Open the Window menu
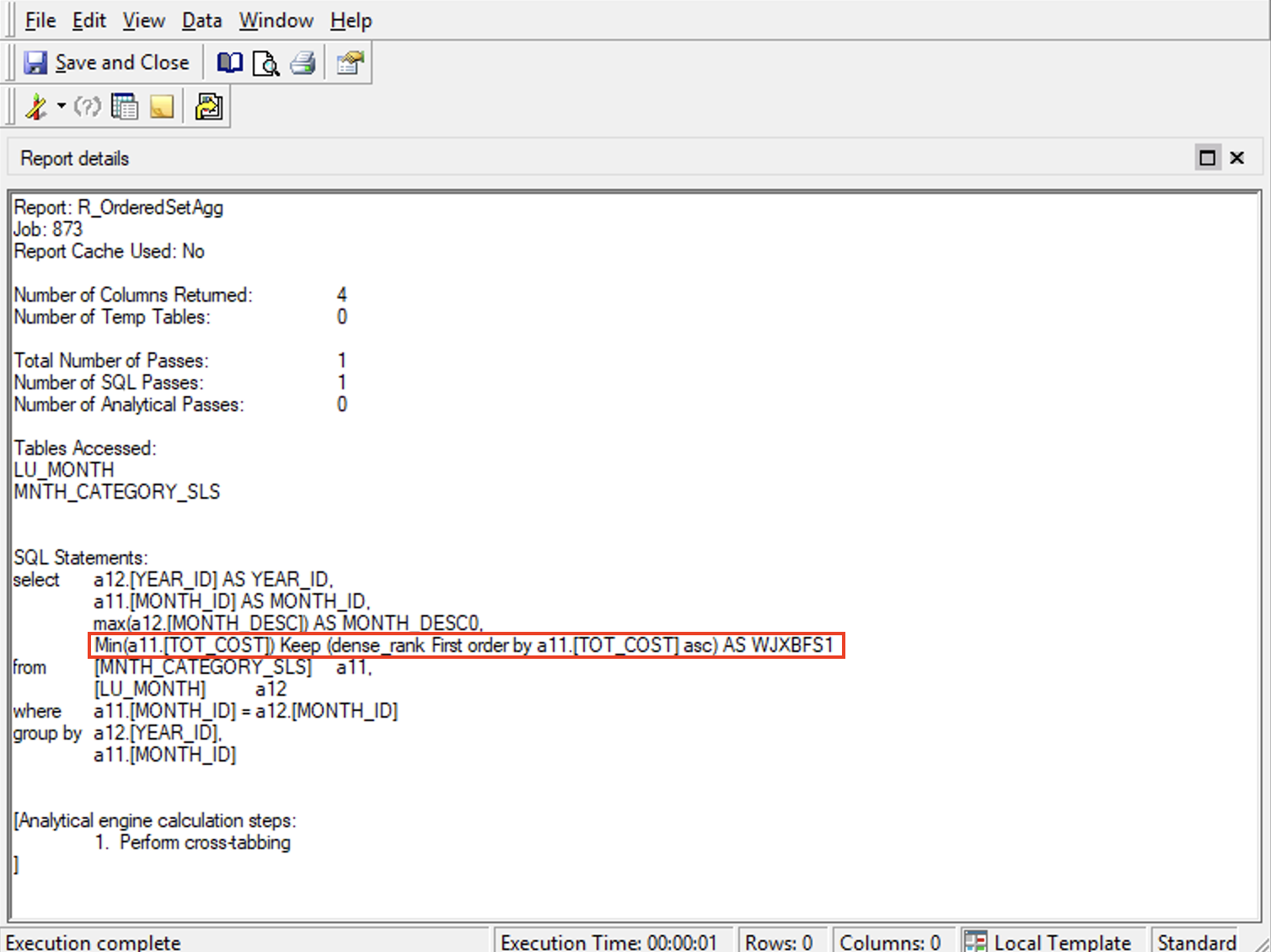The image size is (1271, 952). 276,19
